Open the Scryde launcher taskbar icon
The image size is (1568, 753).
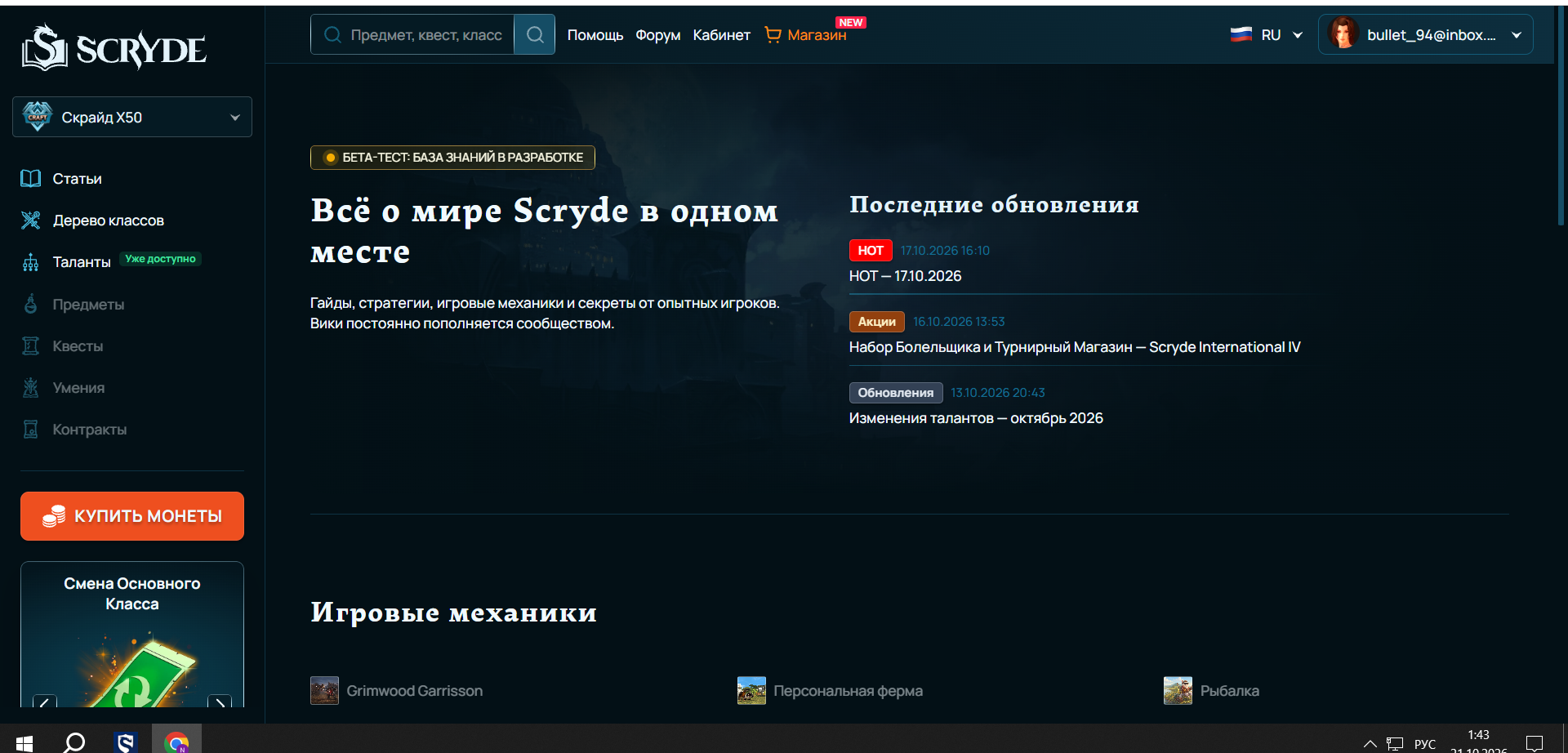click(126, 742)
